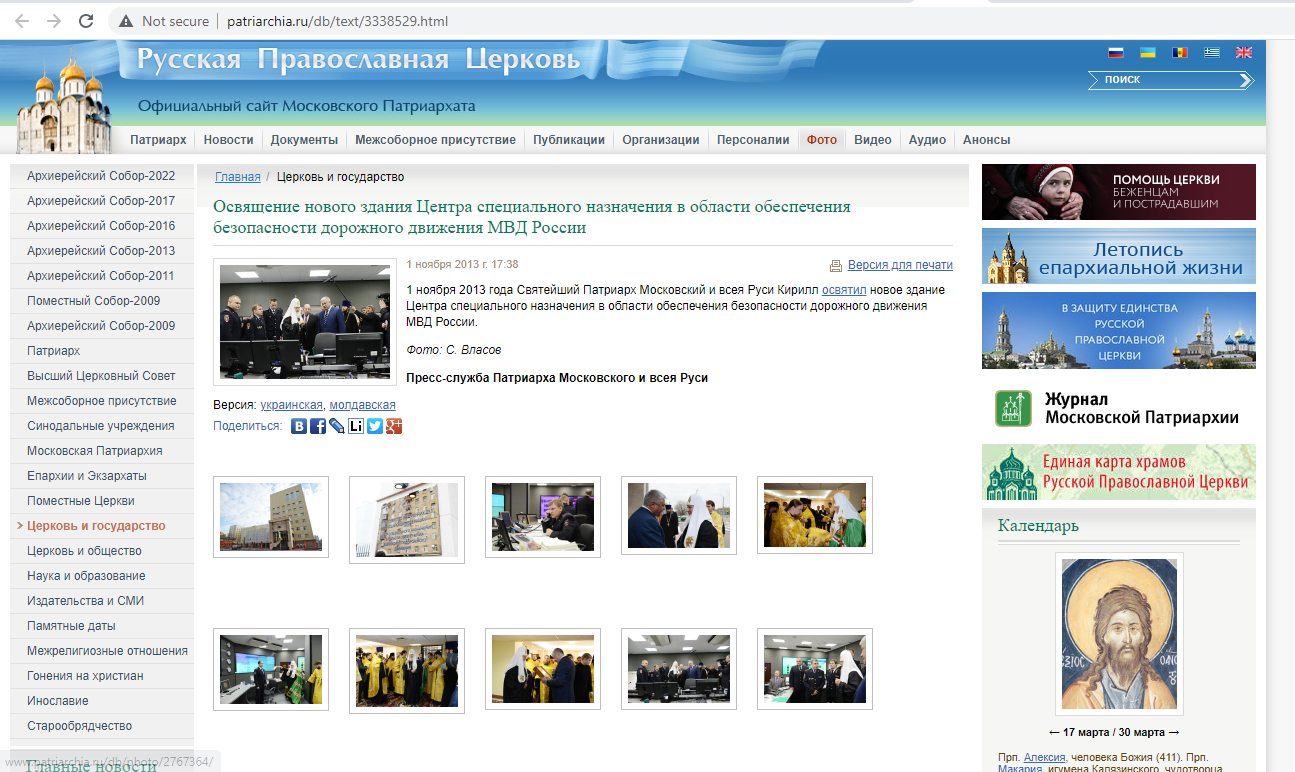This screenshot has width=1295, height=772.
Task: Open Версия для печати print link
Action: point(899,265)
